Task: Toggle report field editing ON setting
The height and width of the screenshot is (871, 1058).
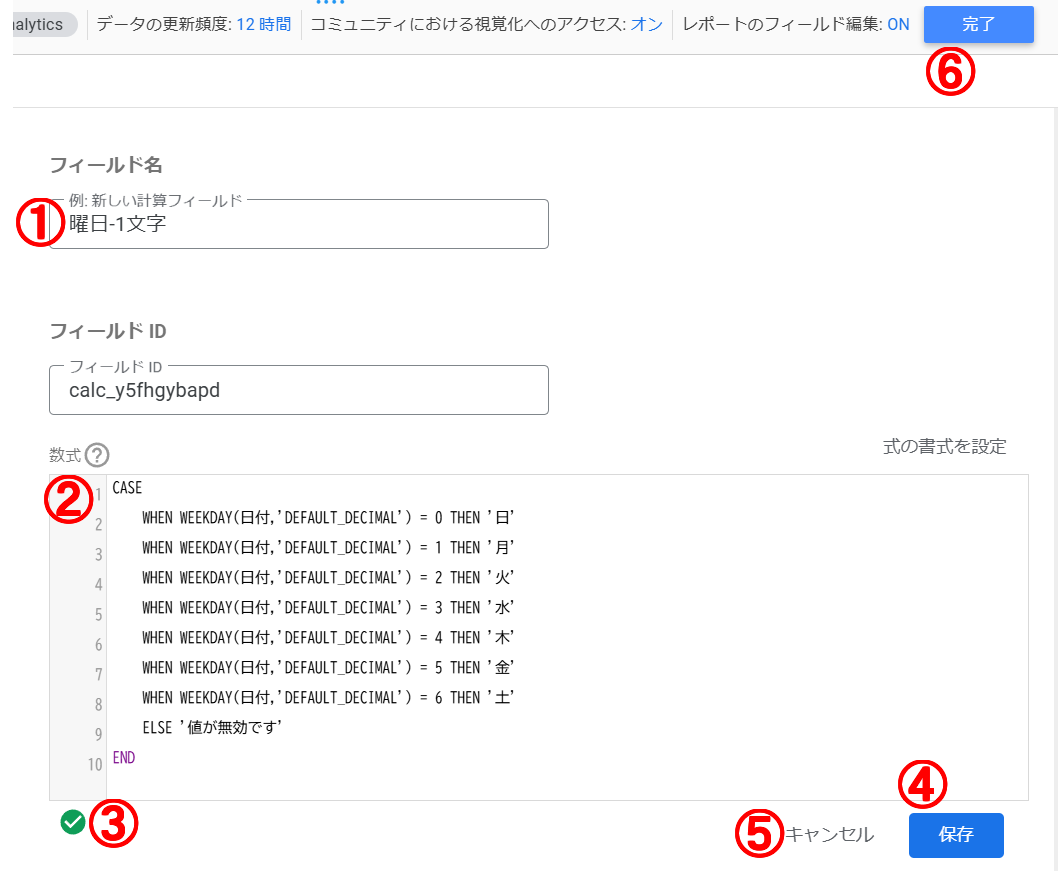Action: pyautogui.click(x=898, y=24)
